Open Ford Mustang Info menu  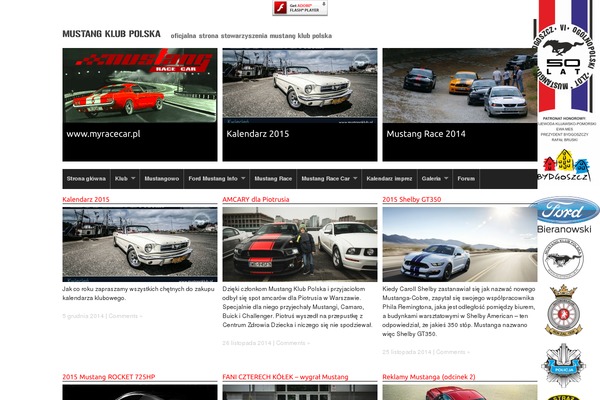(213, 179)
